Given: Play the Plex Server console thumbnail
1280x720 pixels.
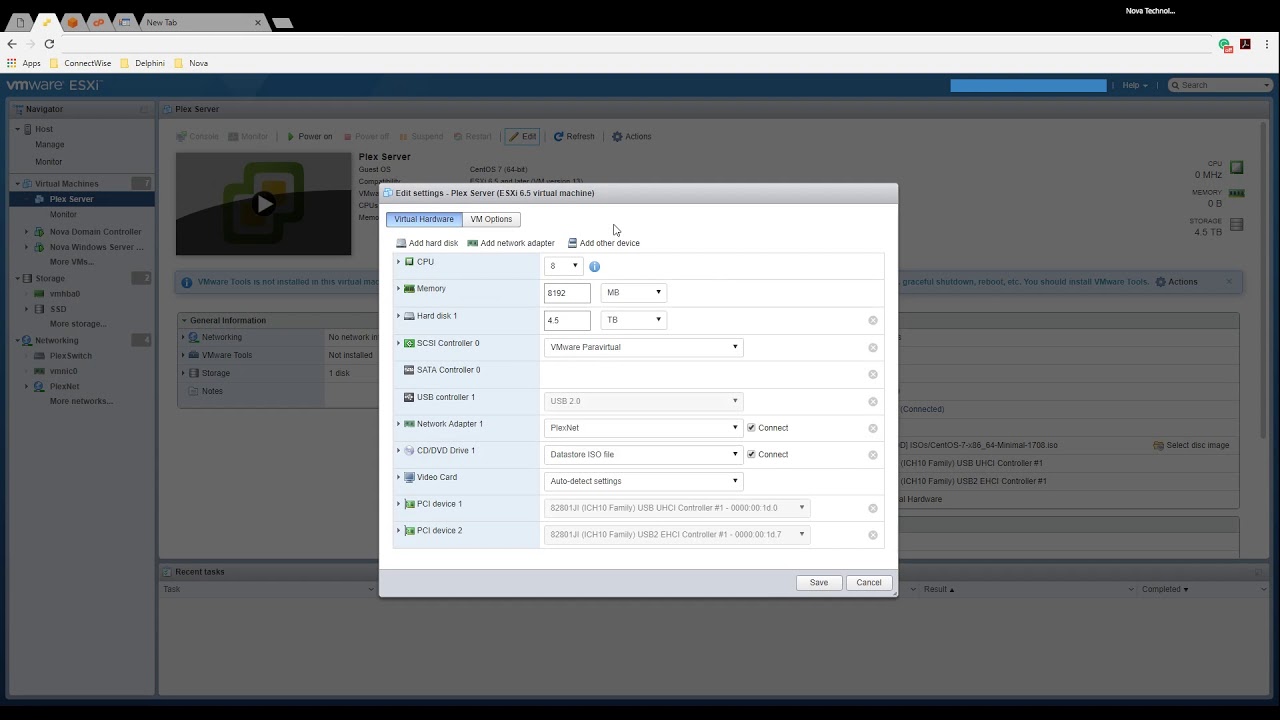Looking at the screenshot, I should pyautogui.click(x=263, y=204).
